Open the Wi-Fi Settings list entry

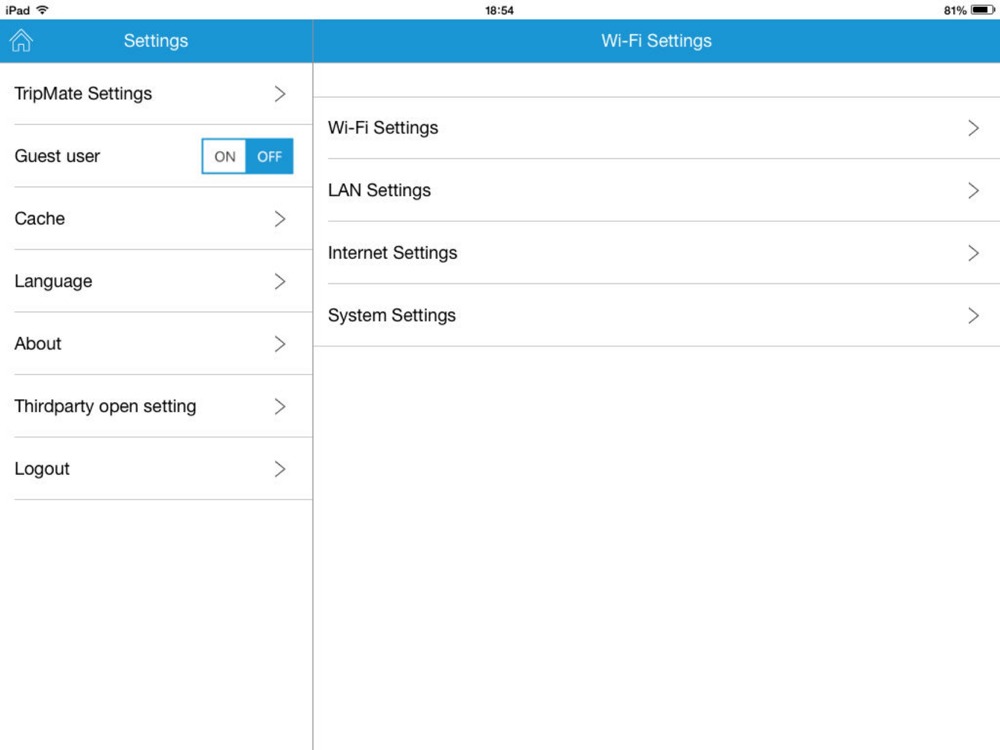657,128
